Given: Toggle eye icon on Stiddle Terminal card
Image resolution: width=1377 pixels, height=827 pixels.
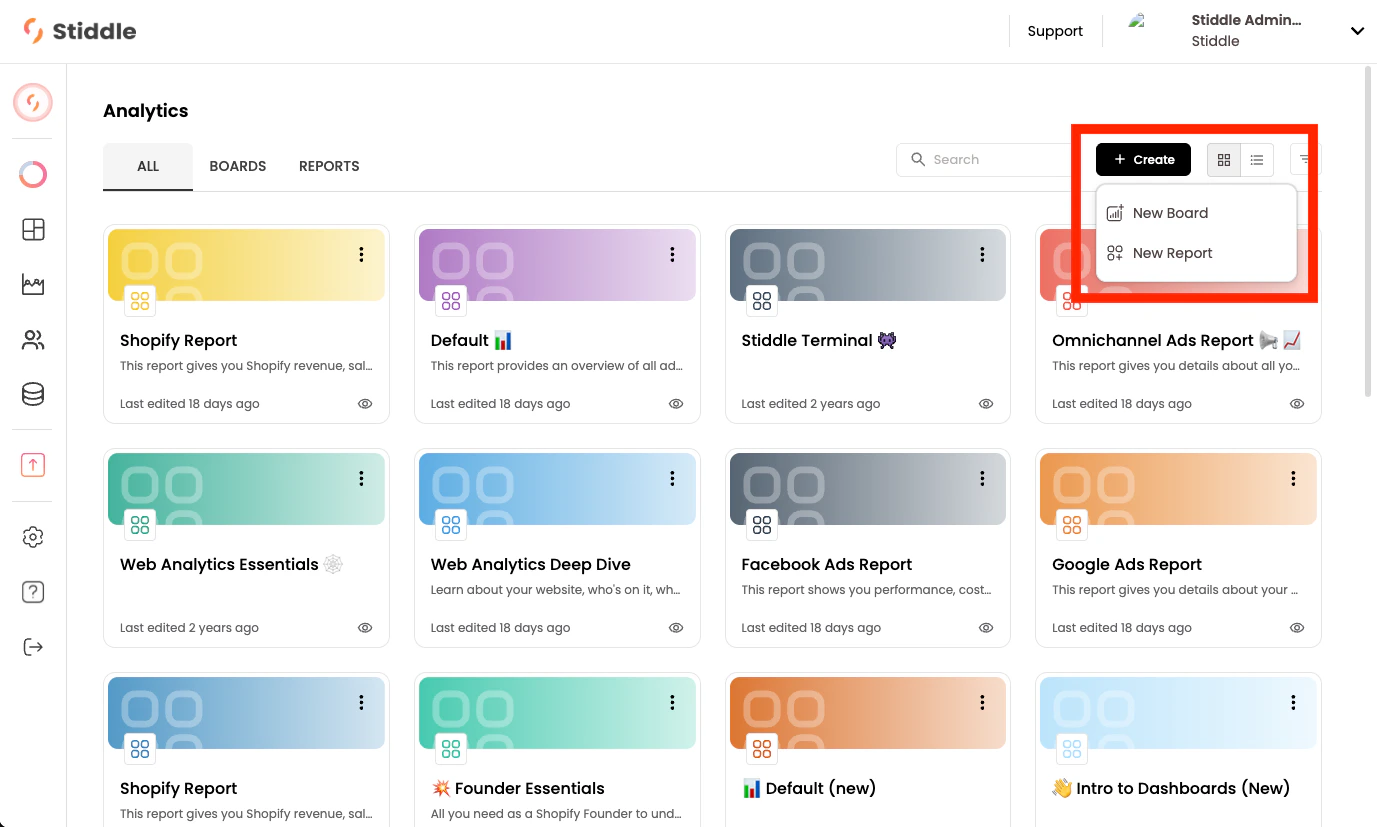Looking at the screenshot, I should point(986,404).
